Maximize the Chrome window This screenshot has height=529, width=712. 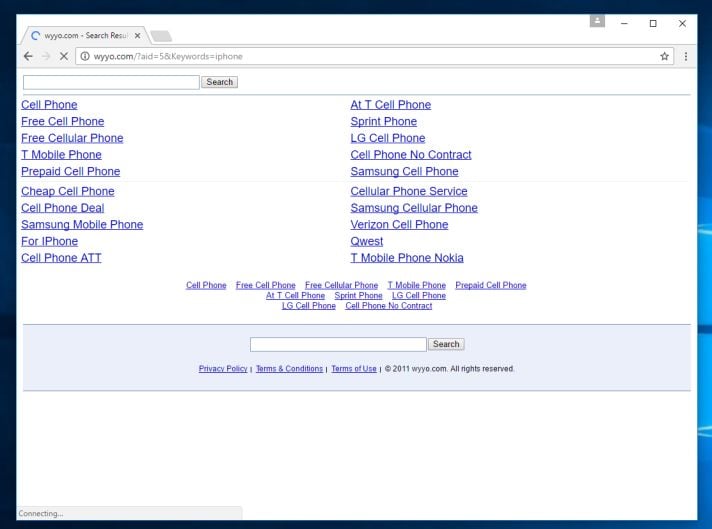point(653,23)
